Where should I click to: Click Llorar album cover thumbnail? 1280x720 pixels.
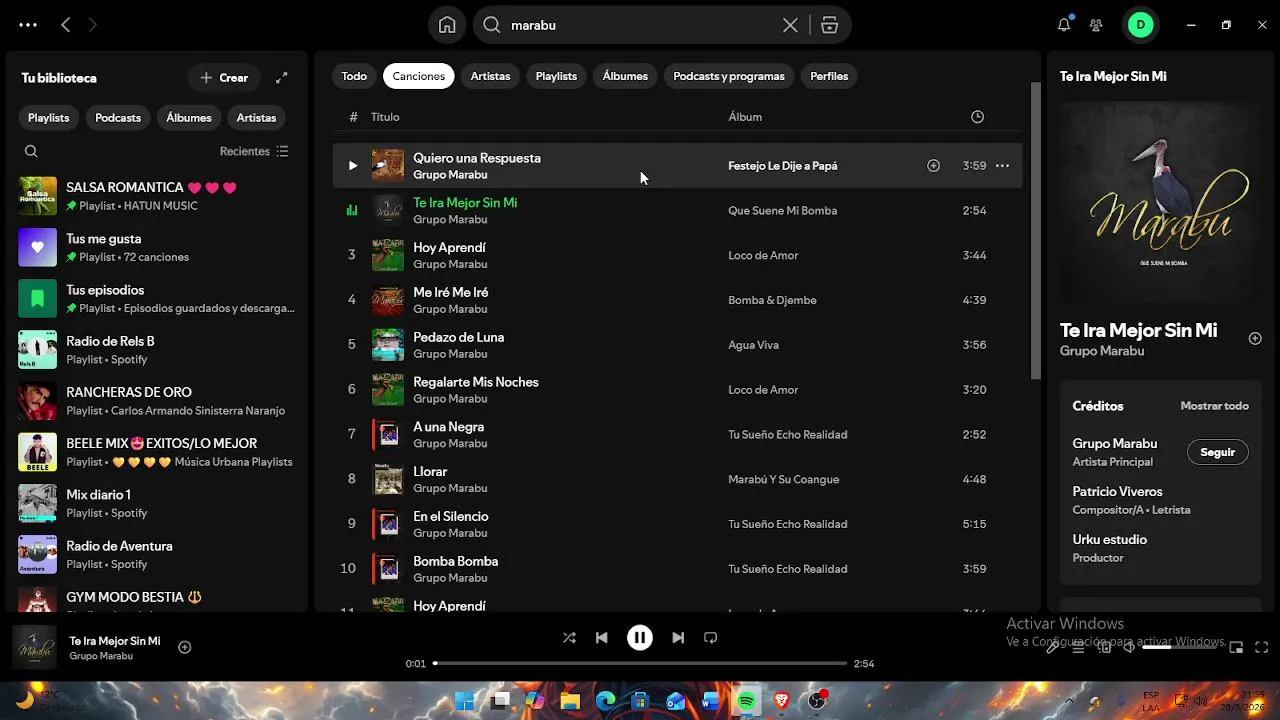click(x=388, y=479)
